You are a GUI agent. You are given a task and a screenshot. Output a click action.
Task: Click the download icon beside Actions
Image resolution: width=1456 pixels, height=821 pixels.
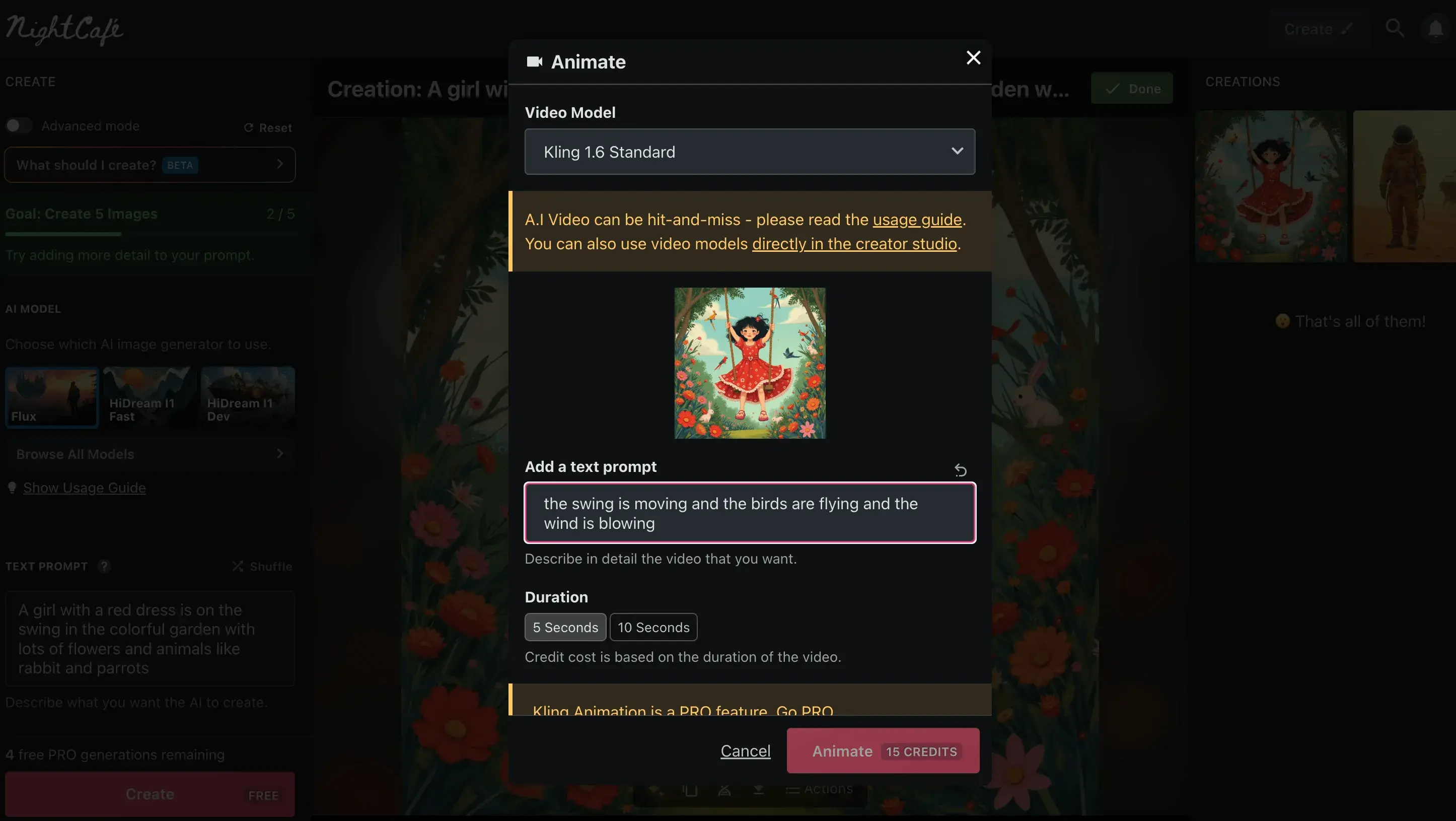pos(759,789)
